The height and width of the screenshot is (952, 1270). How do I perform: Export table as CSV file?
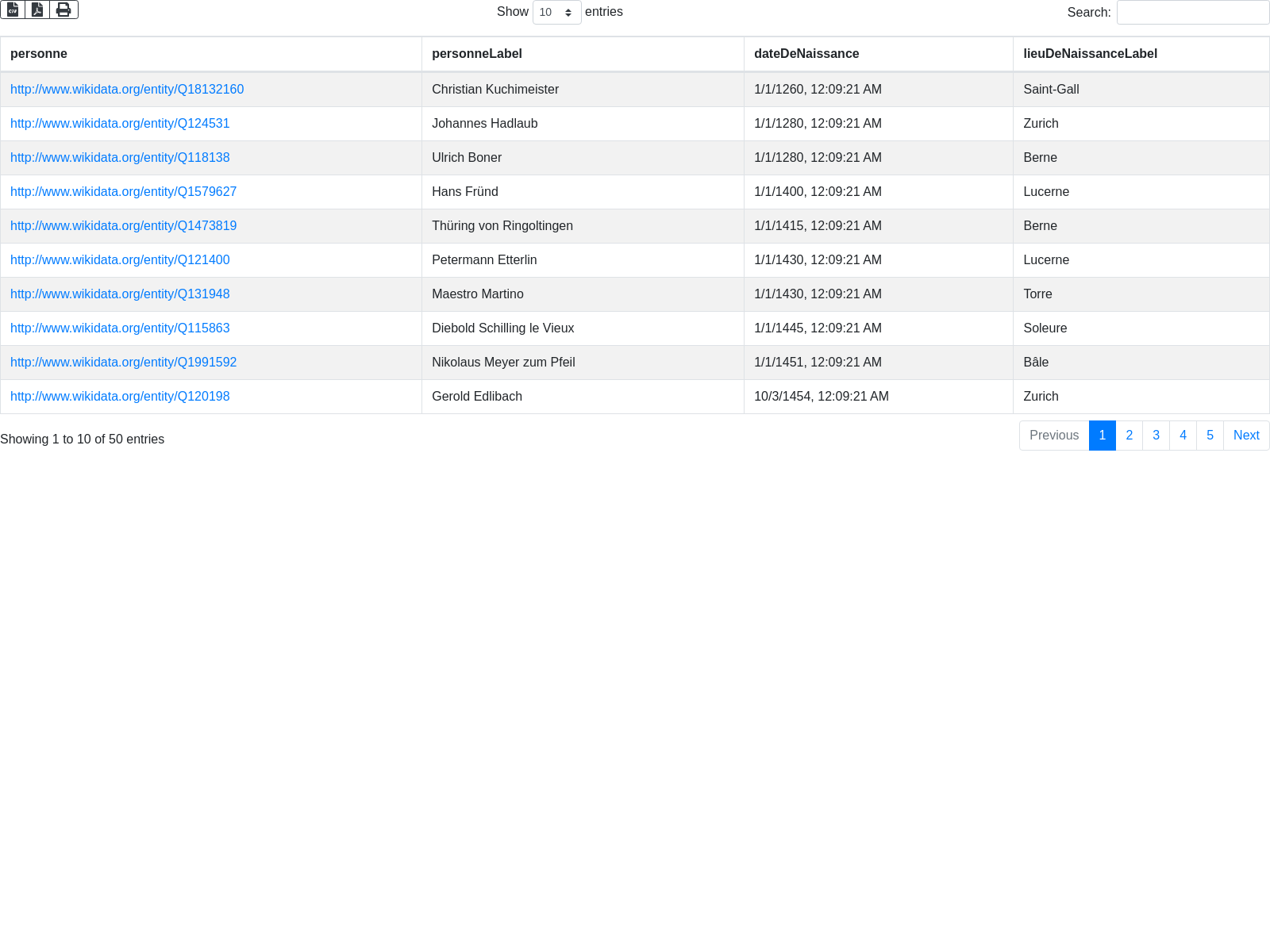13,10
